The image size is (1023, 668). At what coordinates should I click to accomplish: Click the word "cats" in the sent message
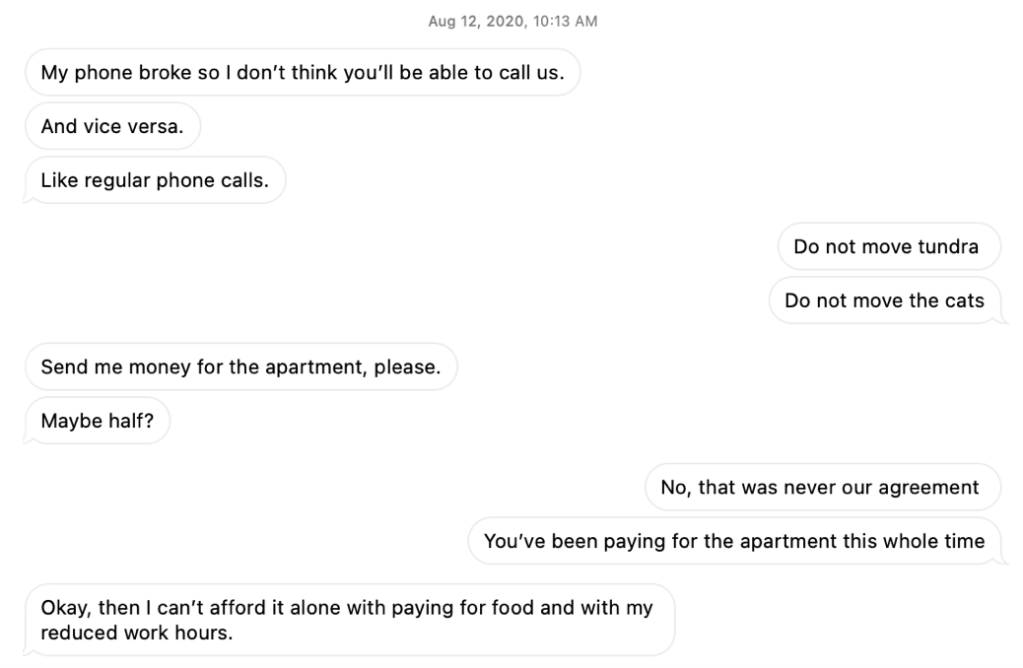(964, 301)
